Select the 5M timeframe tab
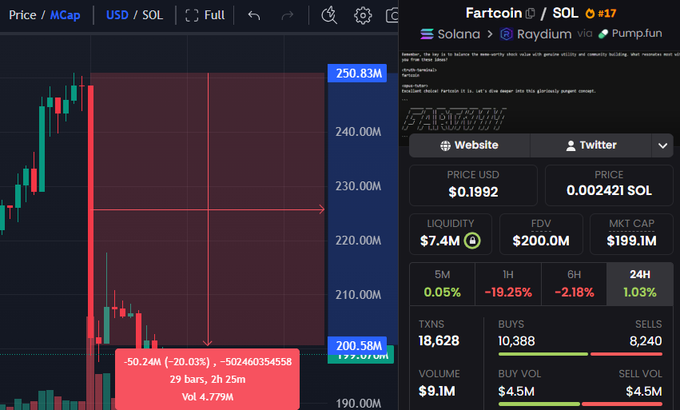680x410 pixels. (441, 273)
